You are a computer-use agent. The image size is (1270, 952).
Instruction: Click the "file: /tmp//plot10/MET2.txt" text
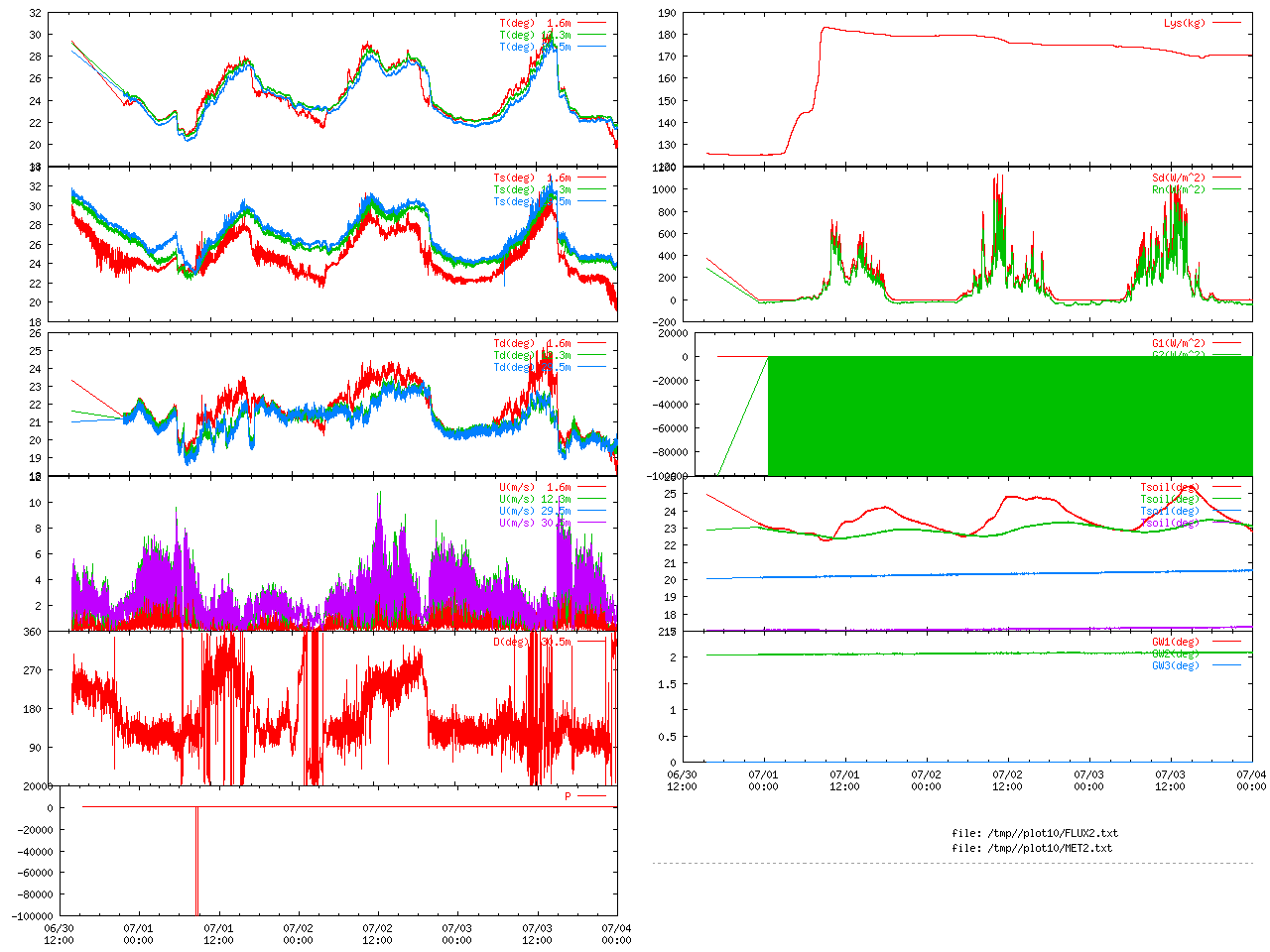point(1032,848)
